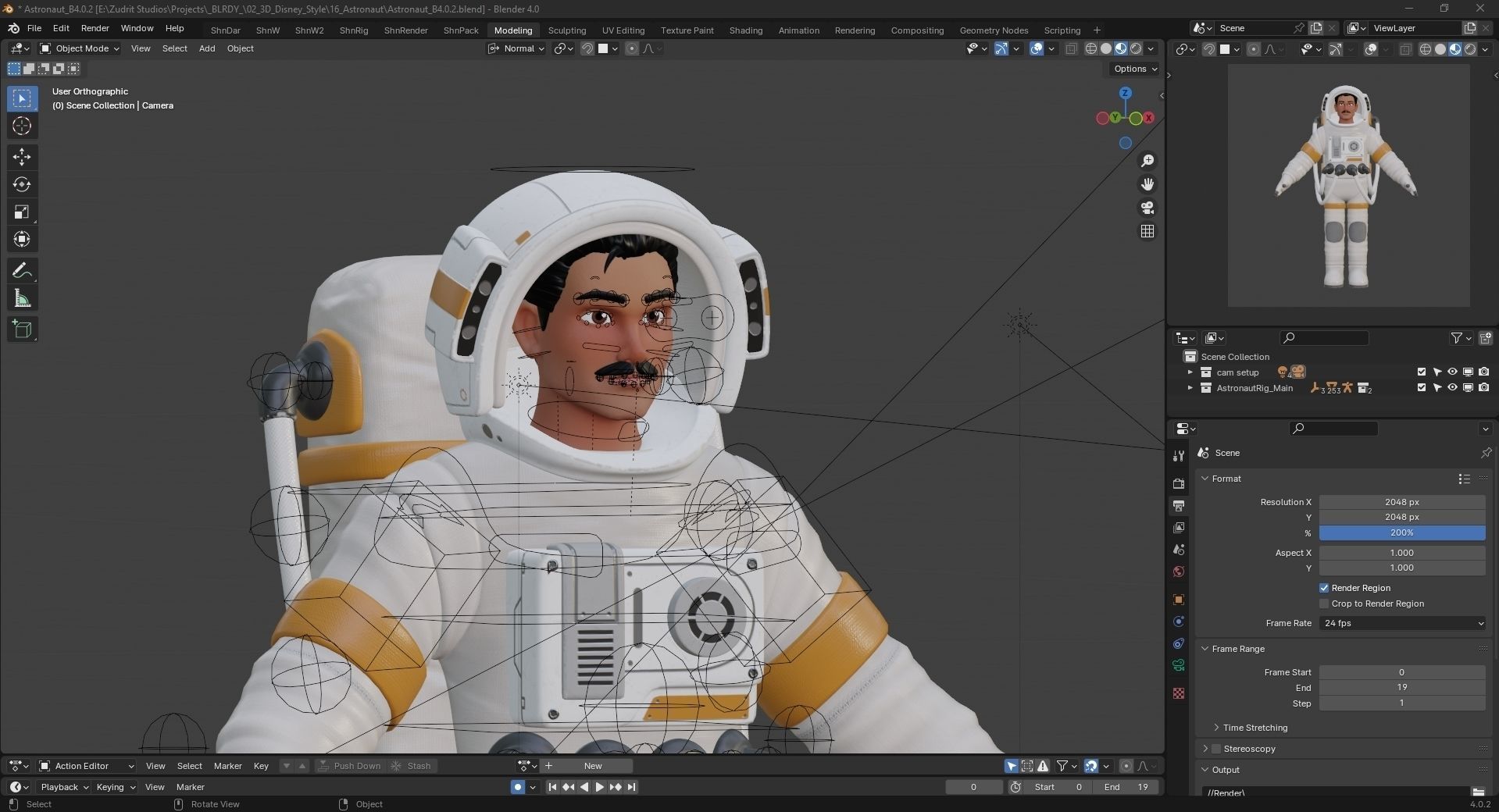Enable the Stereoscopy checkbox
This screenshot has width=1499, height=812.
(x=1215, y=749)
